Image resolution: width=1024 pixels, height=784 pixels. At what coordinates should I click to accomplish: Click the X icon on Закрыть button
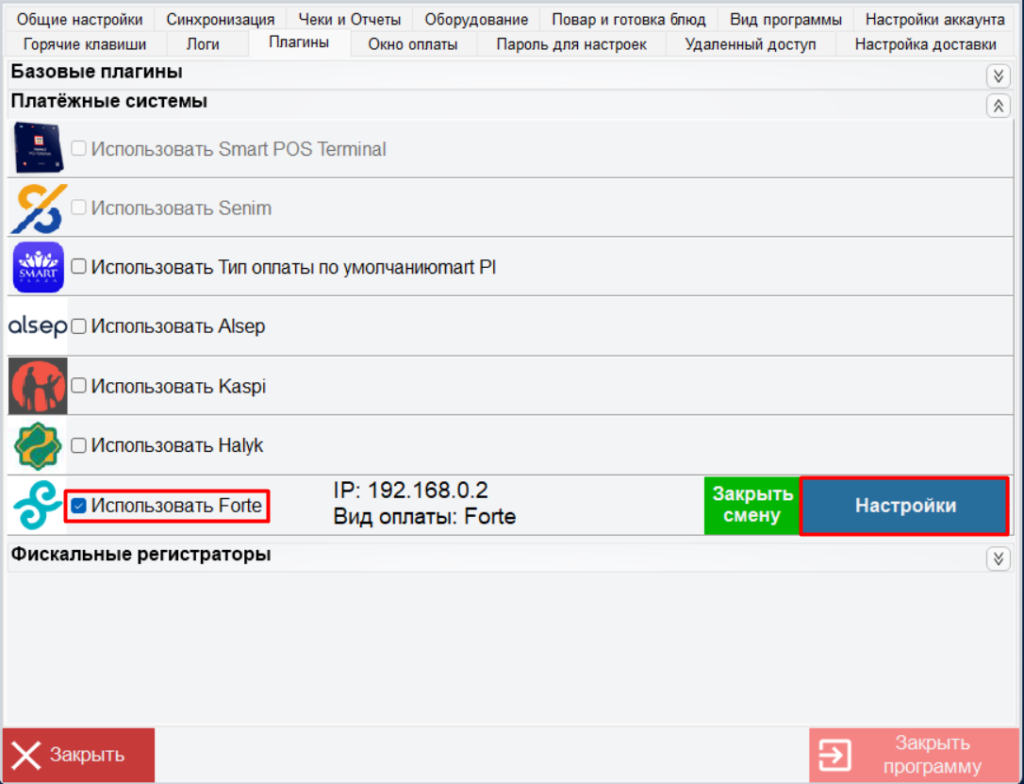tap(28, 755)
